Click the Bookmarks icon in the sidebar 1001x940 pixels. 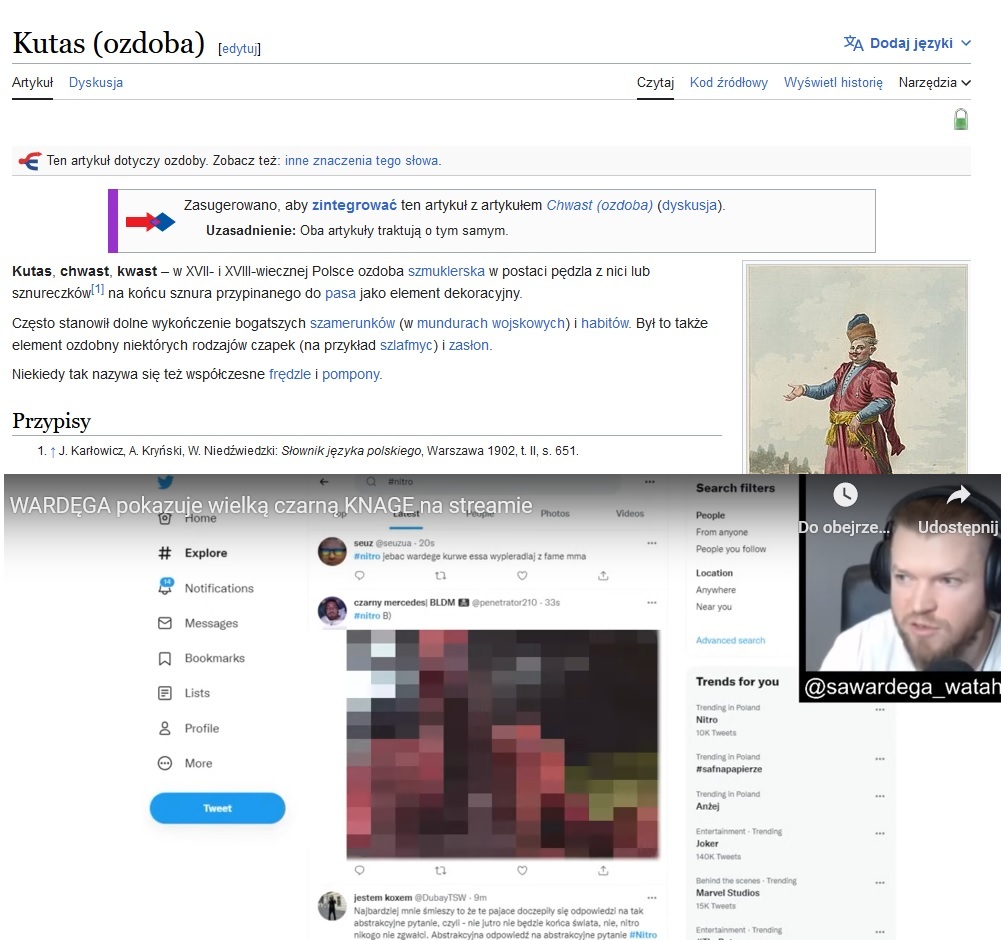coord(165,658)
